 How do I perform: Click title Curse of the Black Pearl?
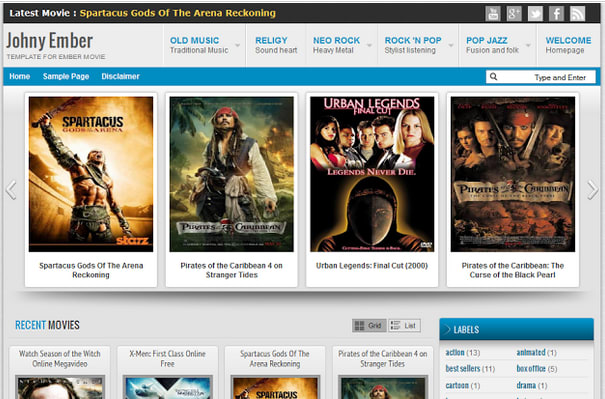[513, 270]
